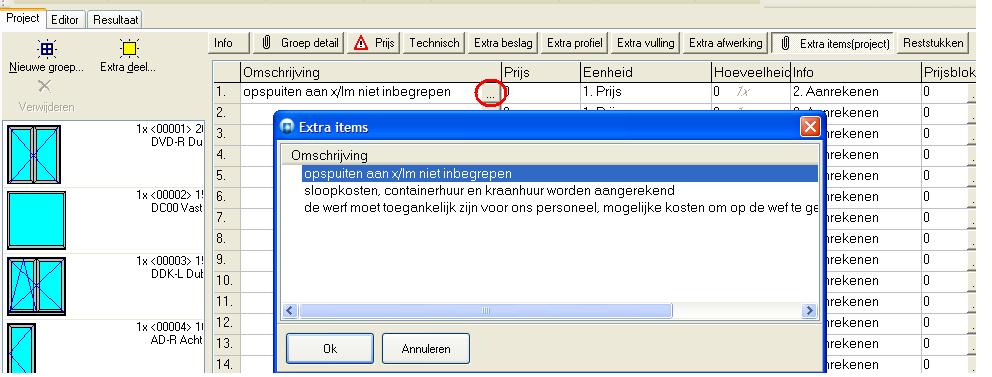Click the ellipsis button in row 1
Image resolution: width=992 pixels, height=377 pixels.
pyautogui.click(x=490, y=93)
